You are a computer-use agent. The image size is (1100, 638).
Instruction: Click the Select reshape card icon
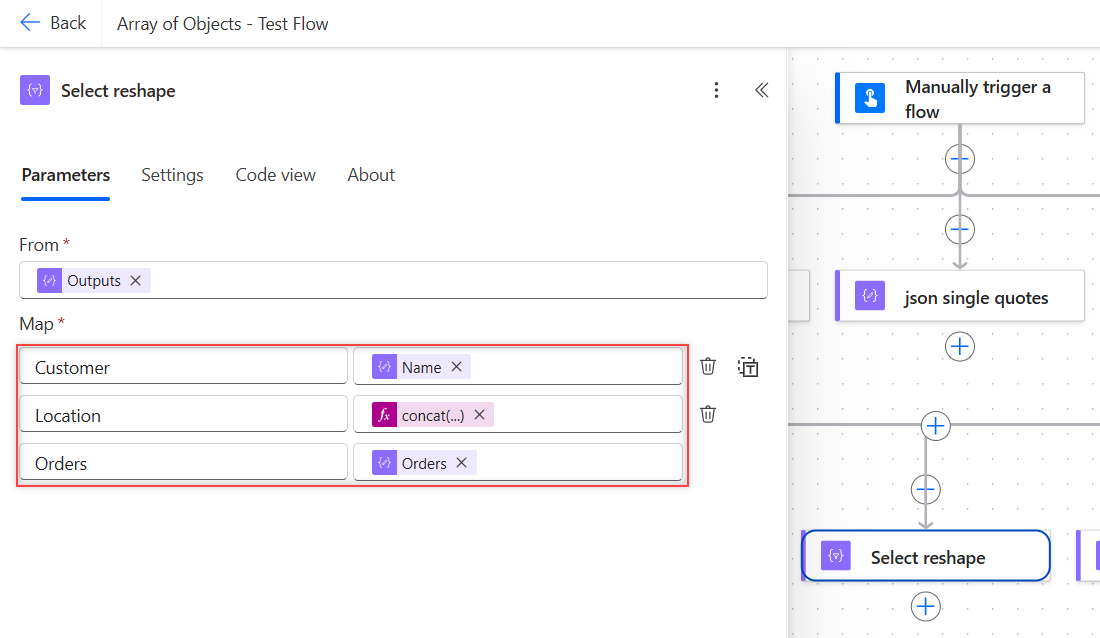(x=836, y=556)
